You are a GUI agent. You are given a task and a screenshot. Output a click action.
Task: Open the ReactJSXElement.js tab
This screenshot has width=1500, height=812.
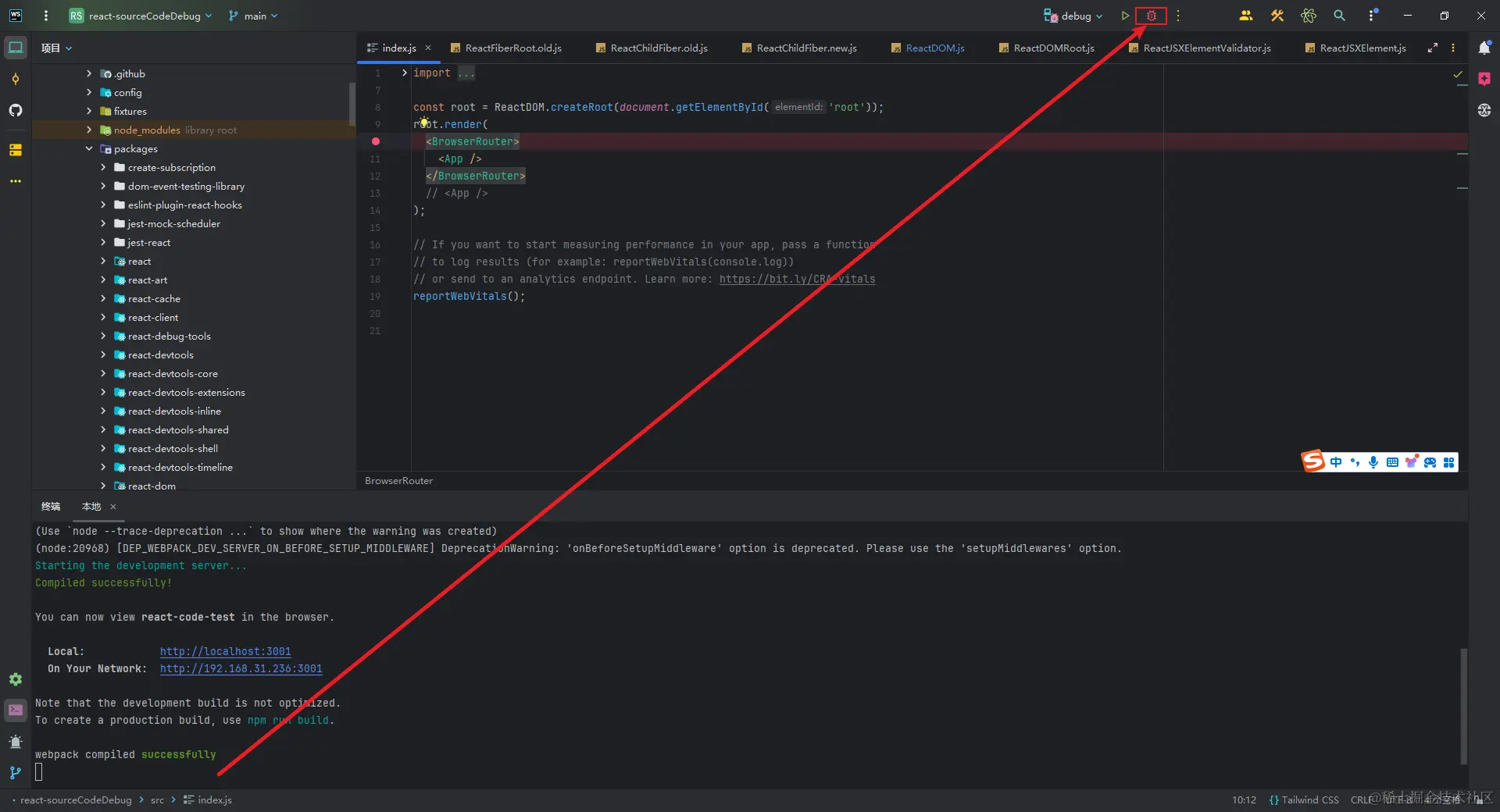1355,48
